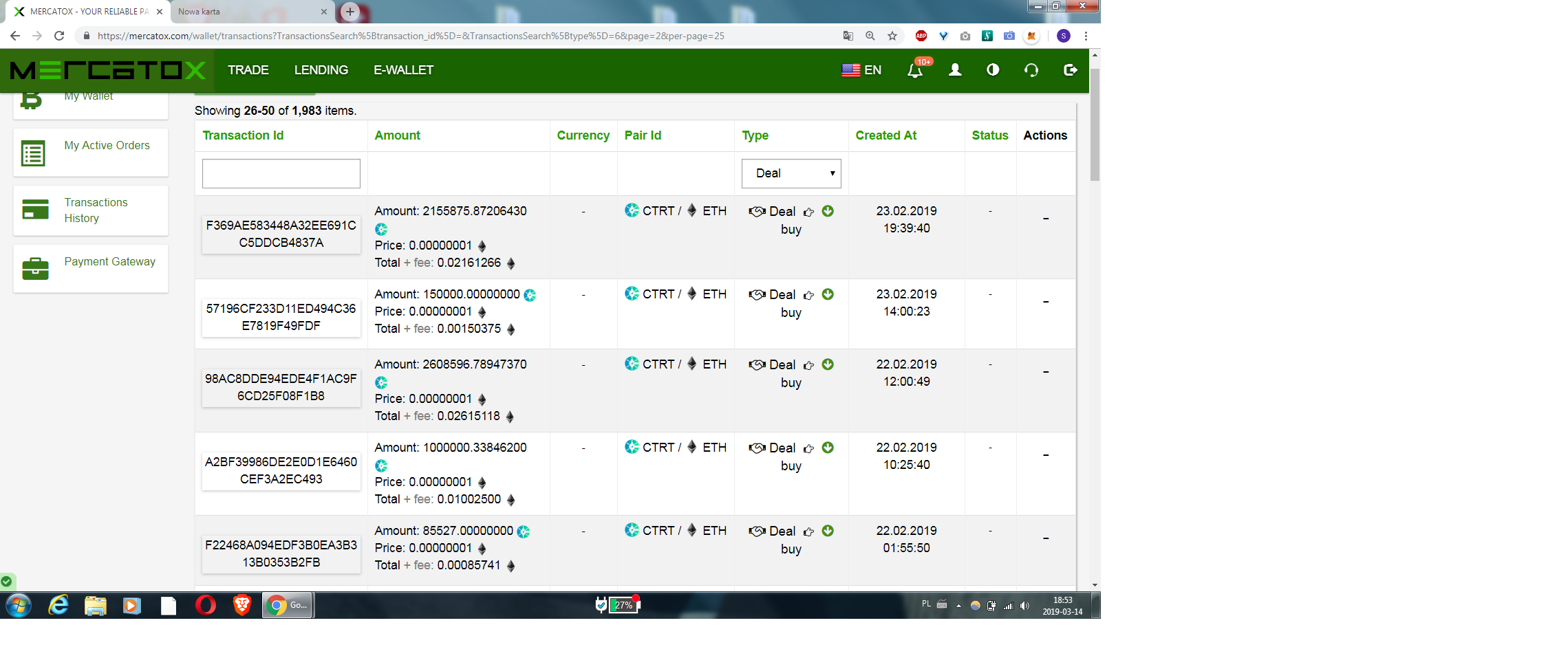Click pointing hand icon in 14:00:23 row
The width and height of the screenshot is (1568, 658).
tap(808, 295)
